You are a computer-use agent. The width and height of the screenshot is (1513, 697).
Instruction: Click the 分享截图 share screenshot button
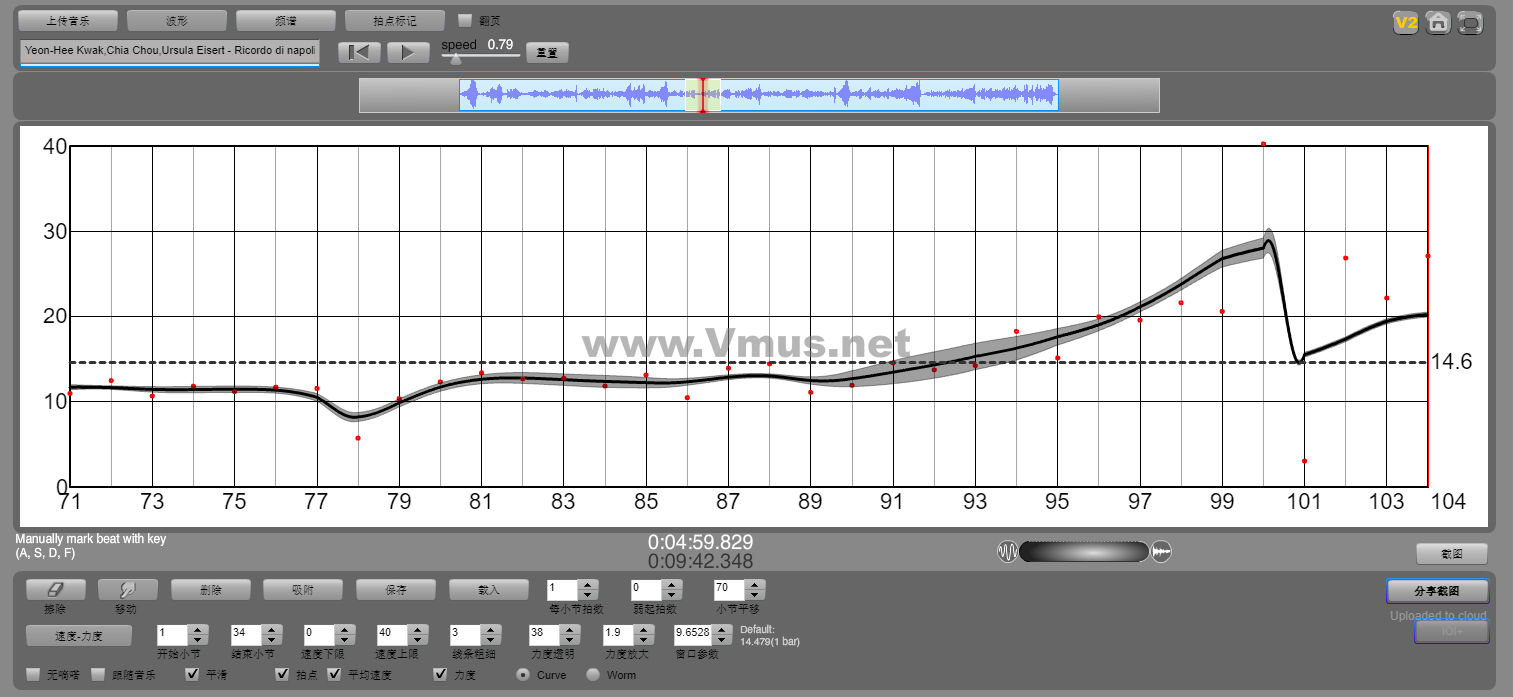point(1437,591)
